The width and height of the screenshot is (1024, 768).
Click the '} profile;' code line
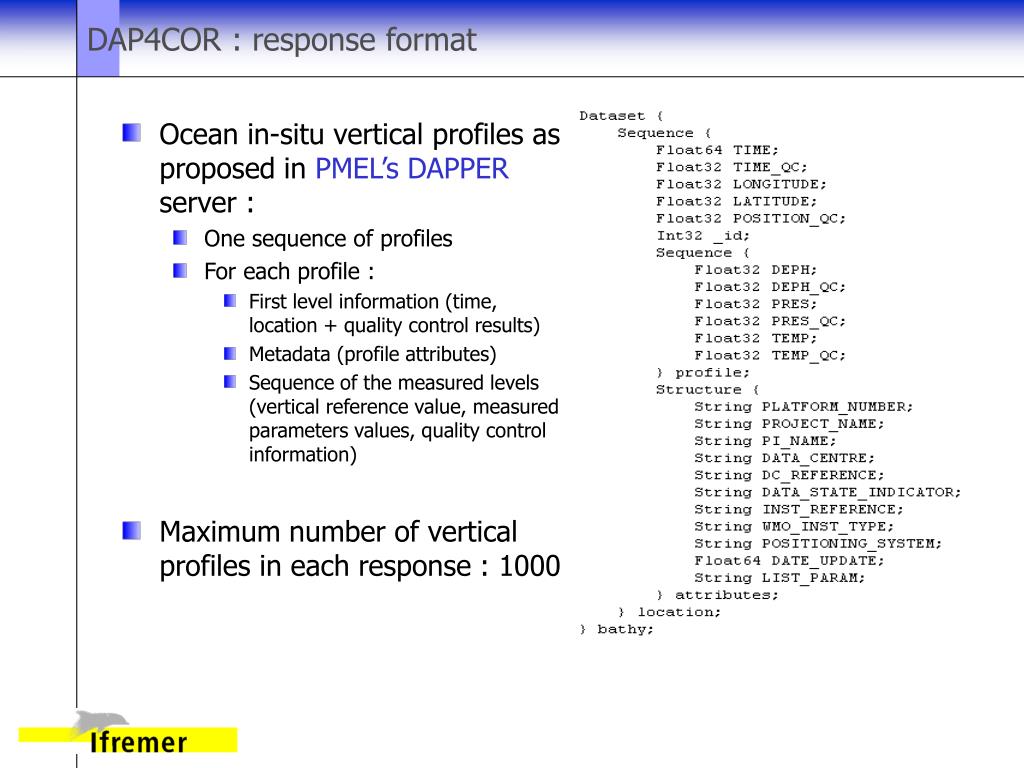point(703,372)
